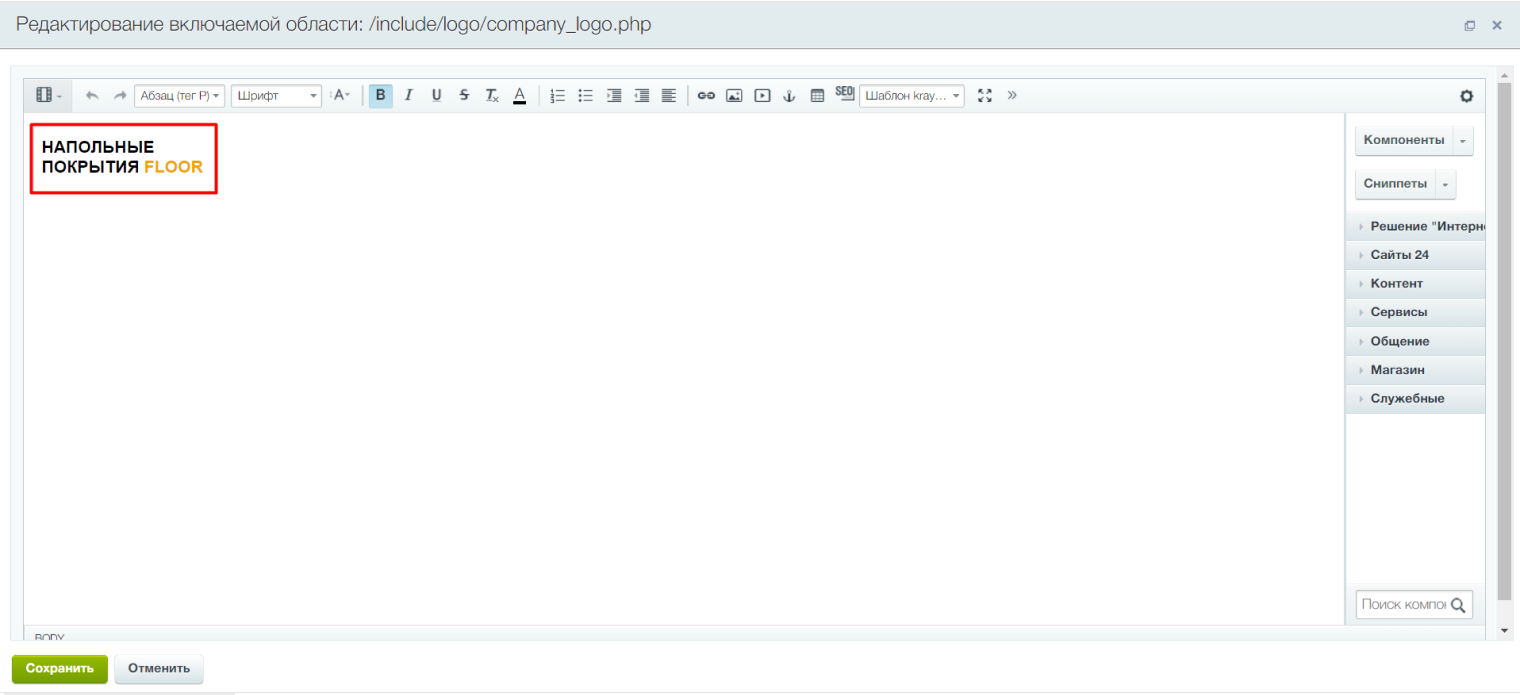Click the undo arrow in toolbar

click(92, 96)
